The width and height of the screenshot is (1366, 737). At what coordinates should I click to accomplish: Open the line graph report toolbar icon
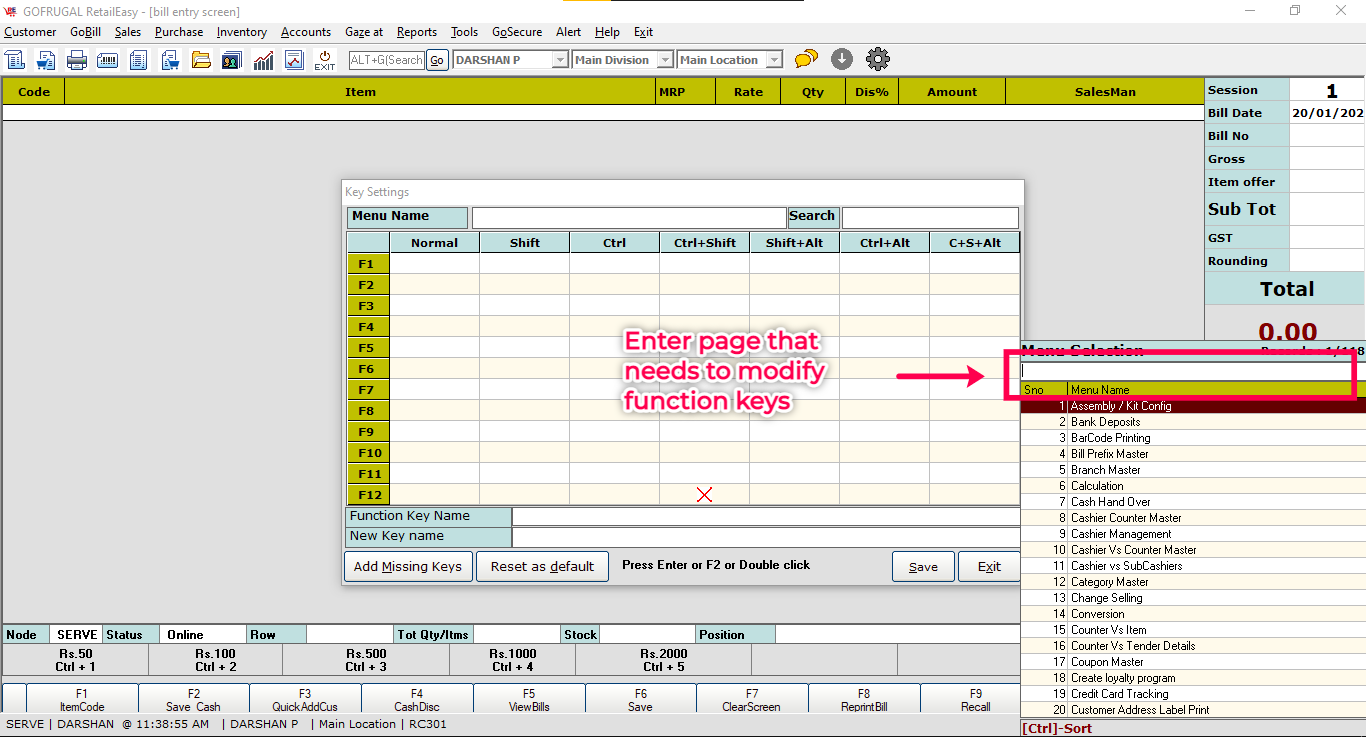coord(294,60)
